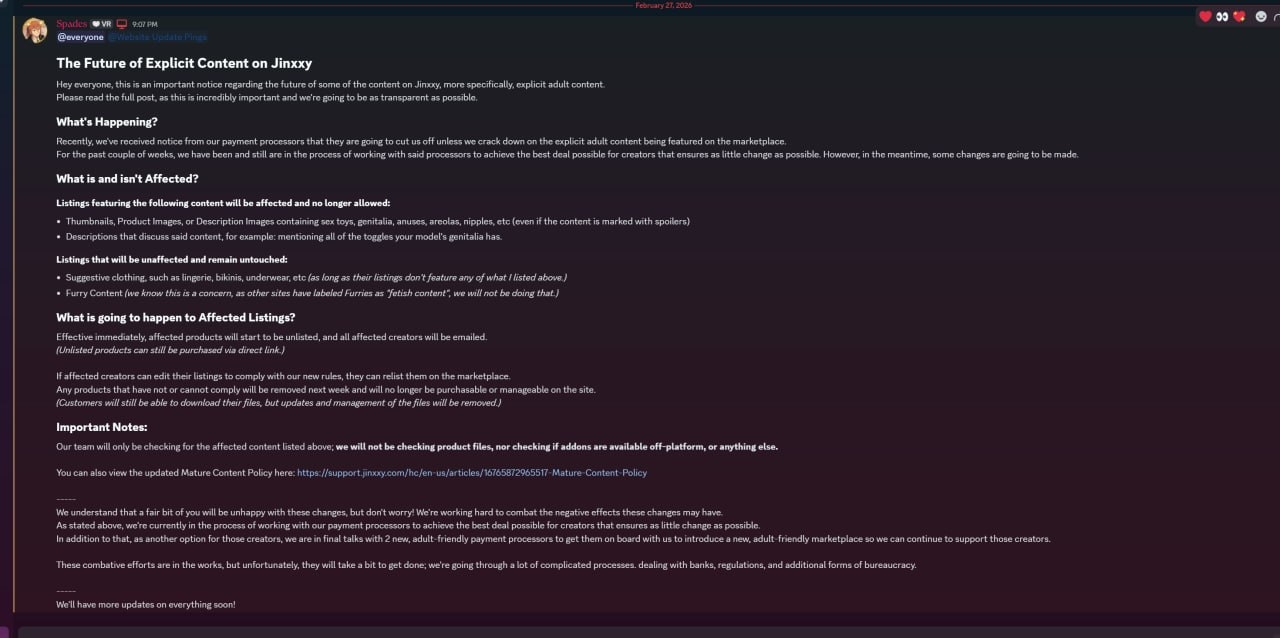Image resolution: width=1280 pixels, height=638 pixels.
Task: Click the 9:07 PM message timestamp
Action: click(x=145, y=24)
